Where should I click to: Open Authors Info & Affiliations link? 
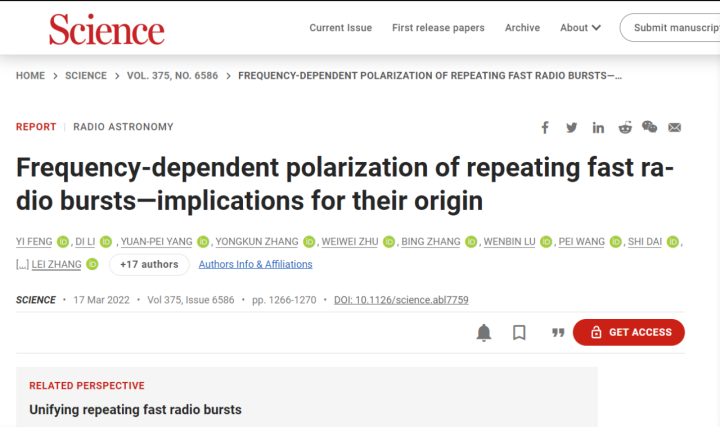click(255, 264)
